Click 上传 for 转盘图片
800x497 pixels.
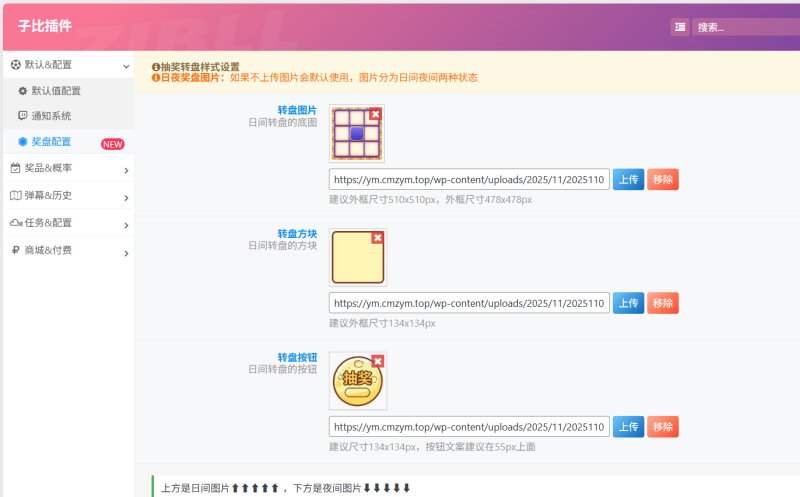(x=629, y=180)
